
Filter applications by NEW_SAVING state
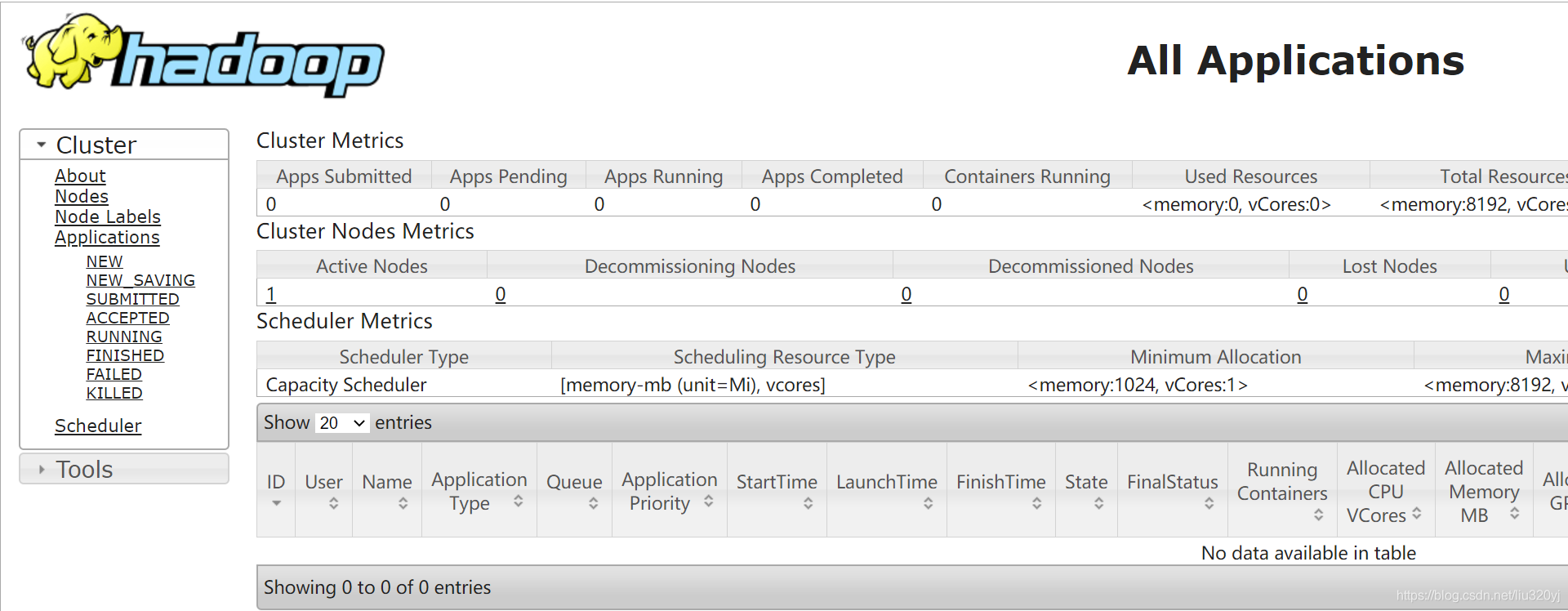coord(140,280)
